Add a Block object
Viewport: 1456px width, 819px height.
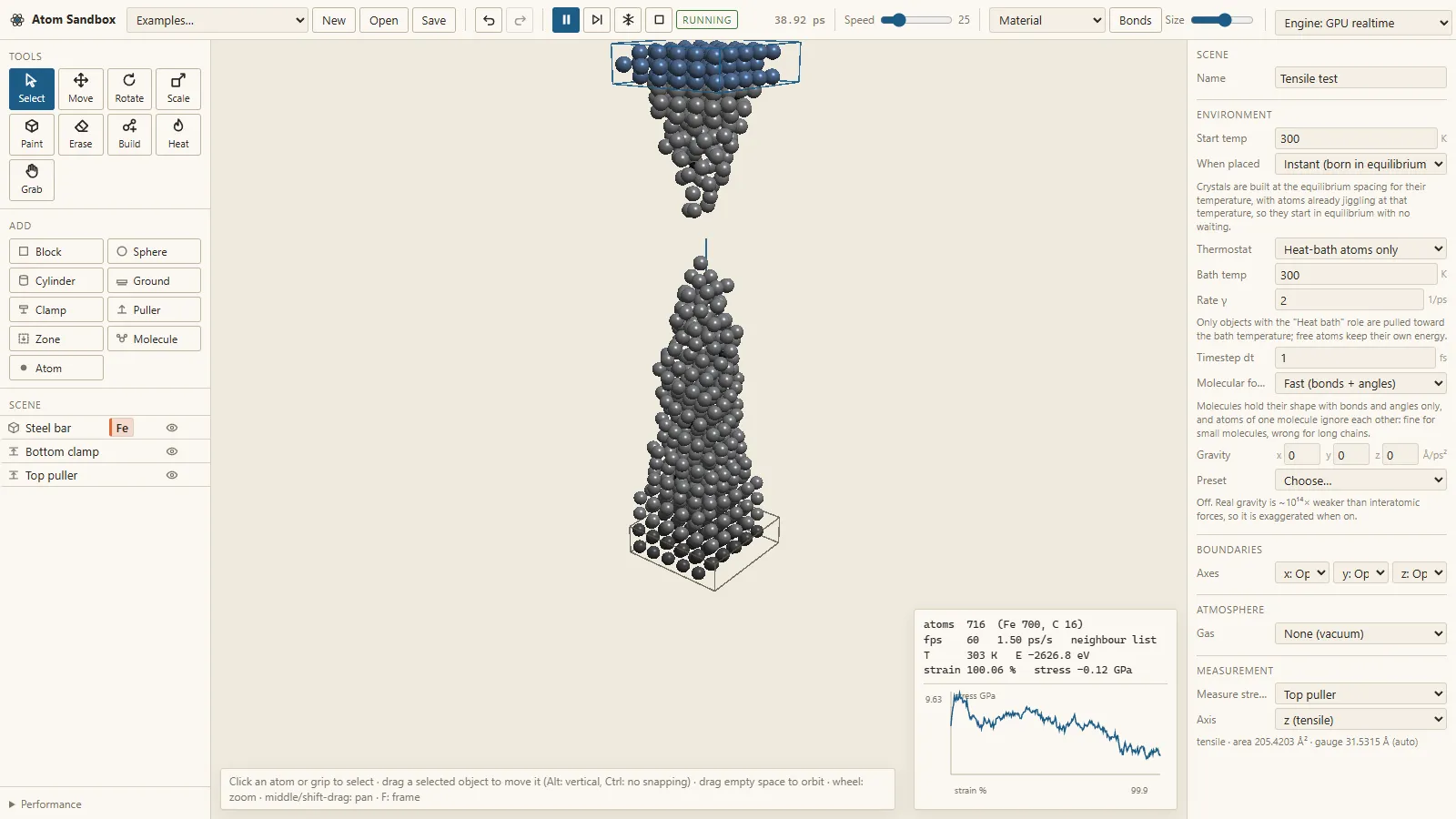[x=56, y=251]
